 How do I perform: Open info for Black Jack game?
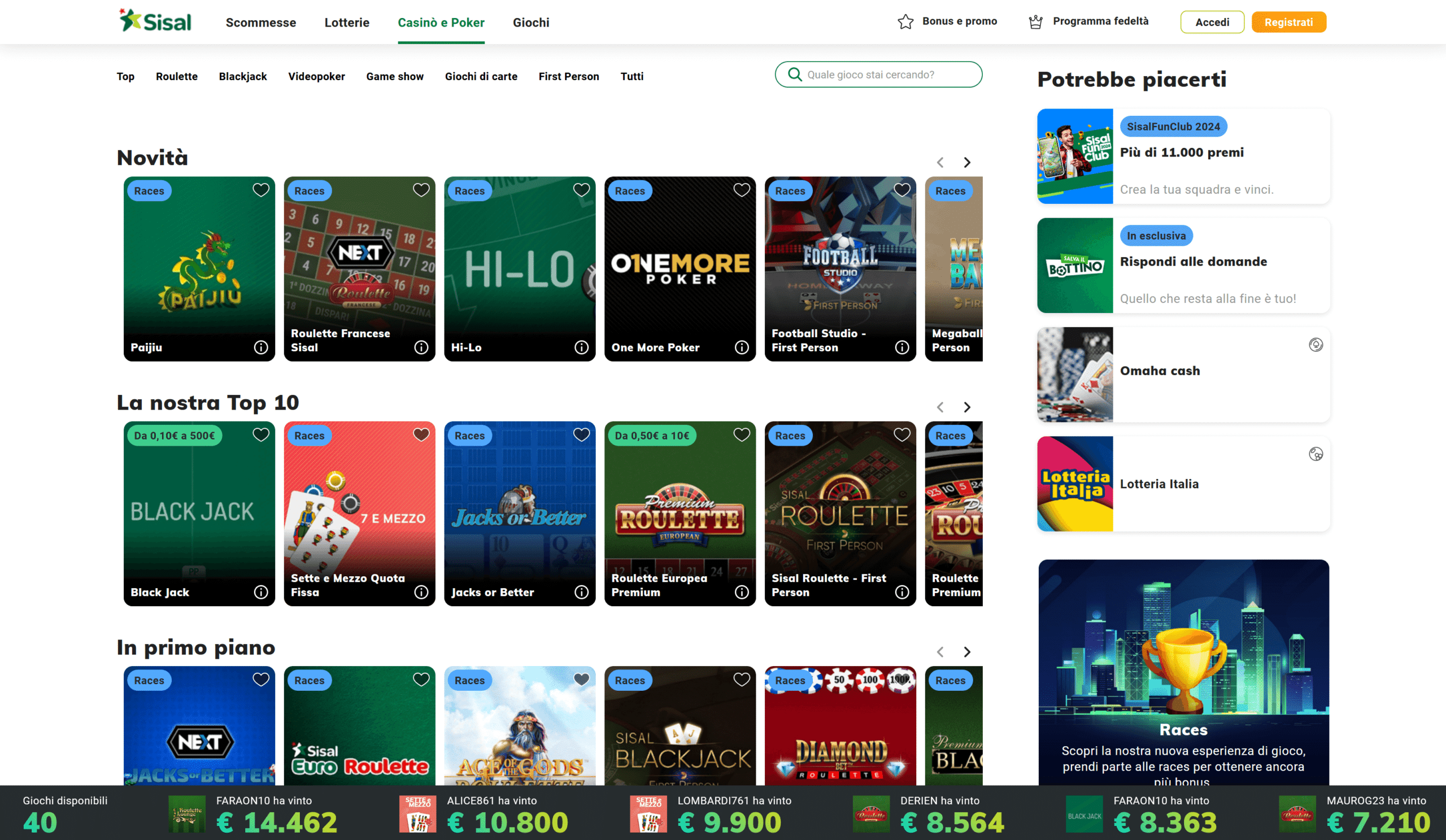261,592
